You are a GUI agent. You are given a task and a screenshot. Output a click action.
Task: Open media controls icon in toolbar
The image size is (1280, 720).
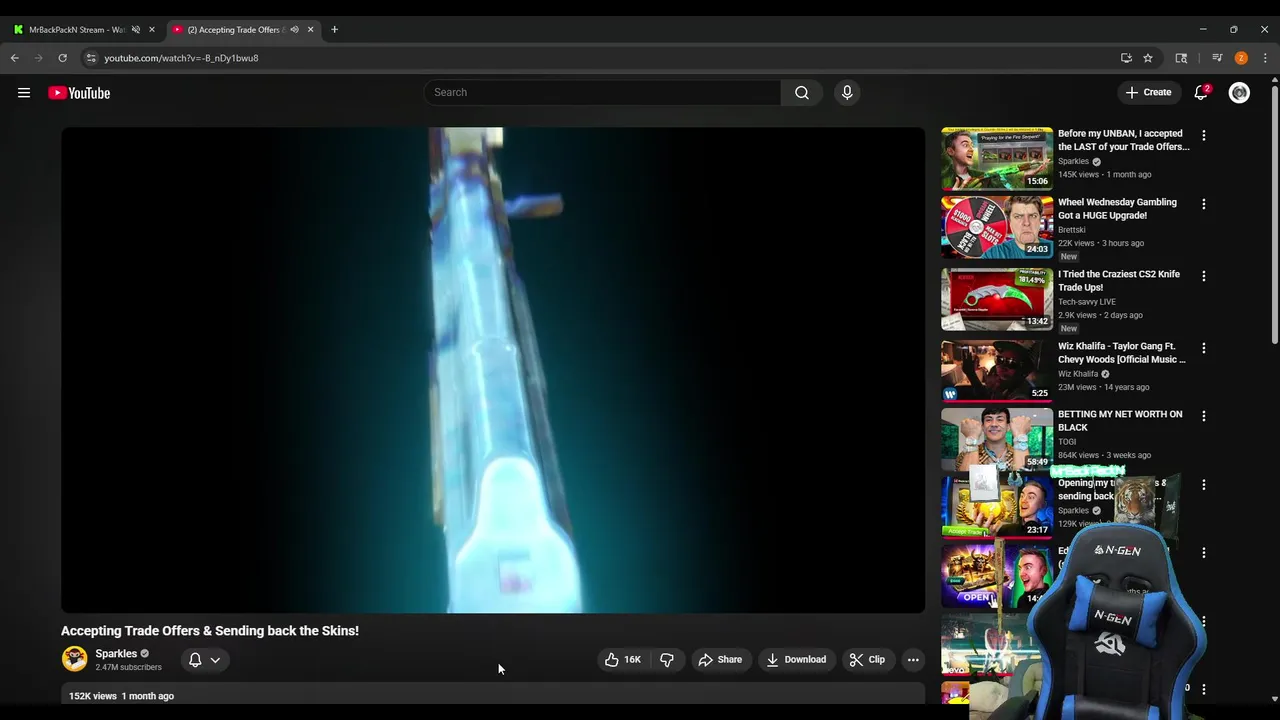tap(1217, 58)
